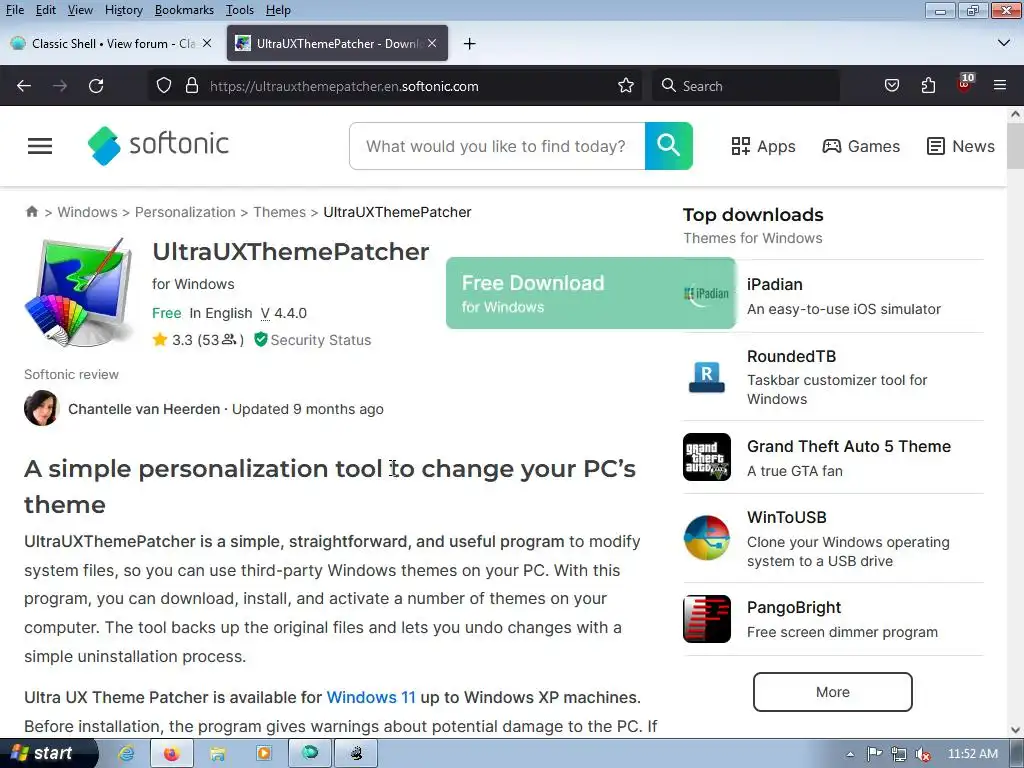Click the Security Status badge
1024x768 pixels.
point(312,340)
